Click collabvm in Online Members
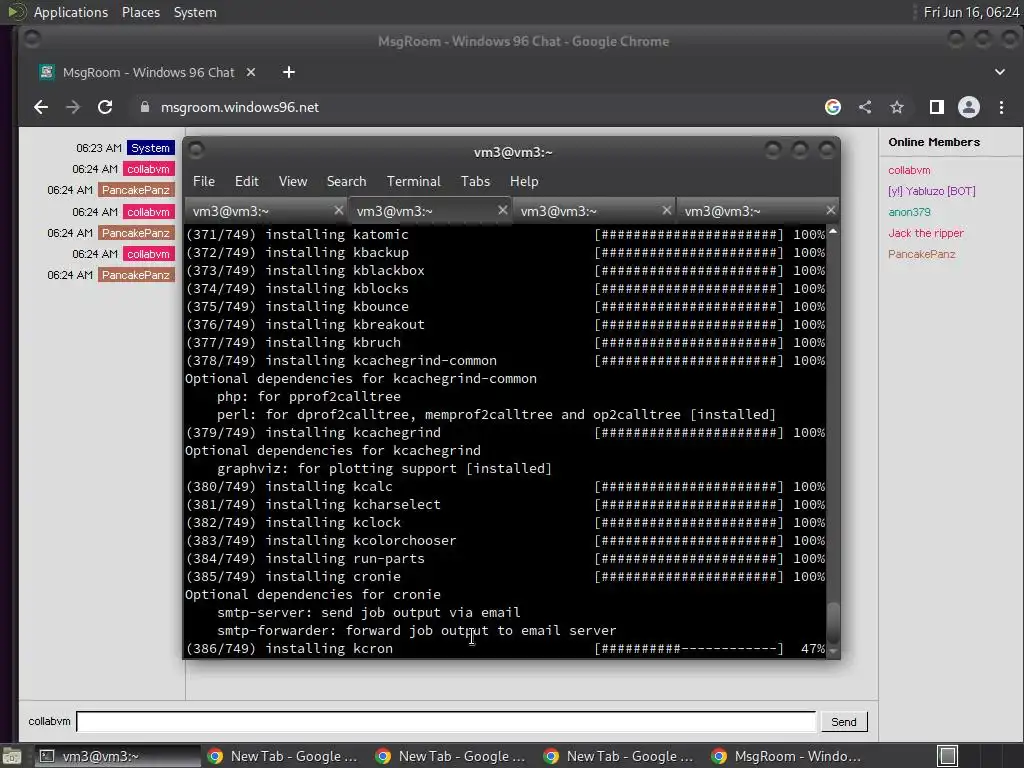Image resolution: width=1024 pixels, height=768 pixels. (x=909, y=170)
